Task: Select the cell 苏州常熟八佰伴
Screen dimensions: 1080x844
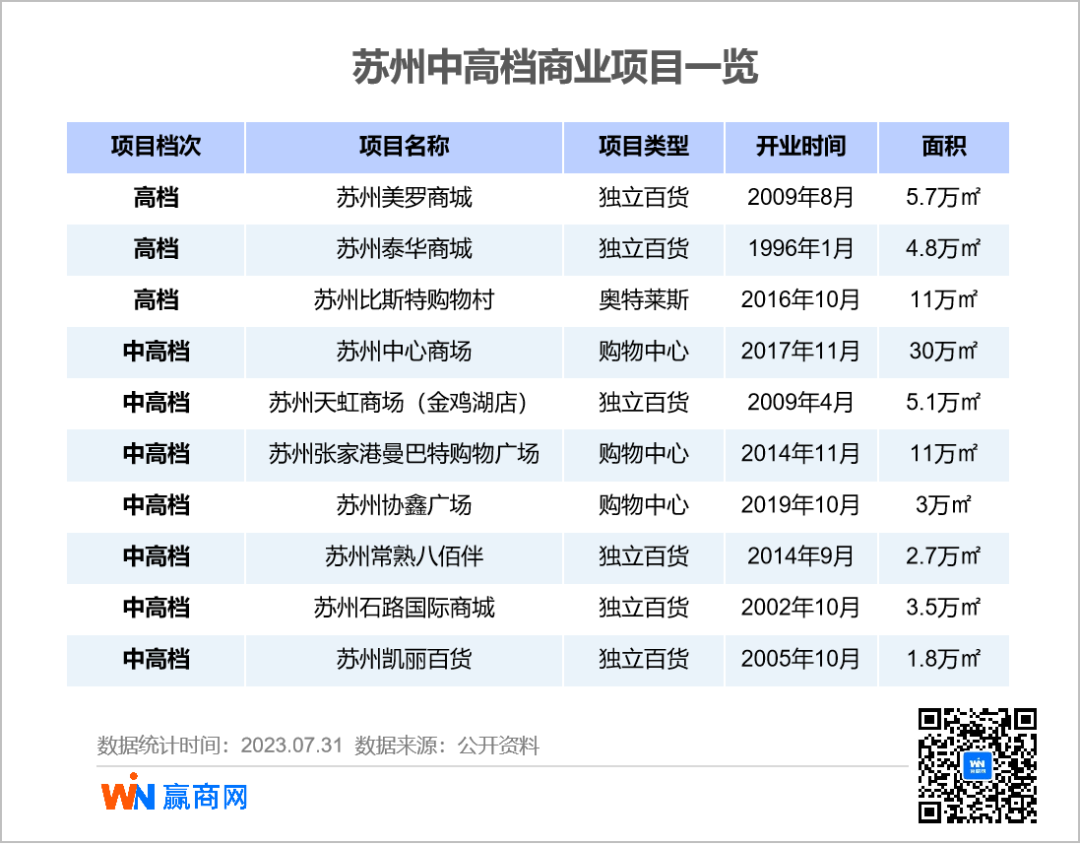Action: click(x=404, y=556)
